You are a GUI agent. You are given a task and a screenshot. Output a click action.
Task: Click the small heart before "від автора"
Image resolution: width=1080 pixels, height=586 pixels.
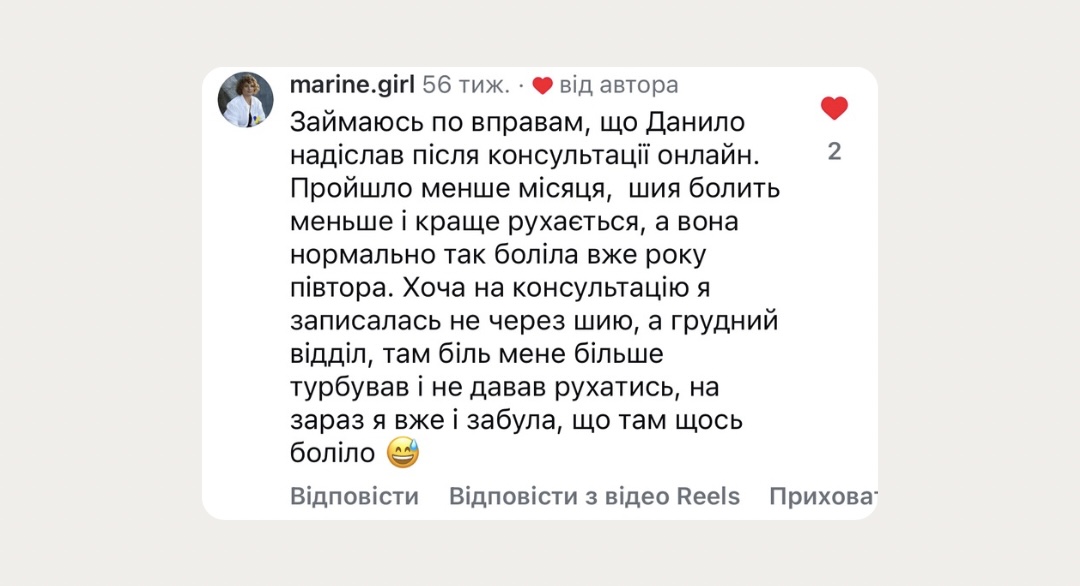coord(542,86)
